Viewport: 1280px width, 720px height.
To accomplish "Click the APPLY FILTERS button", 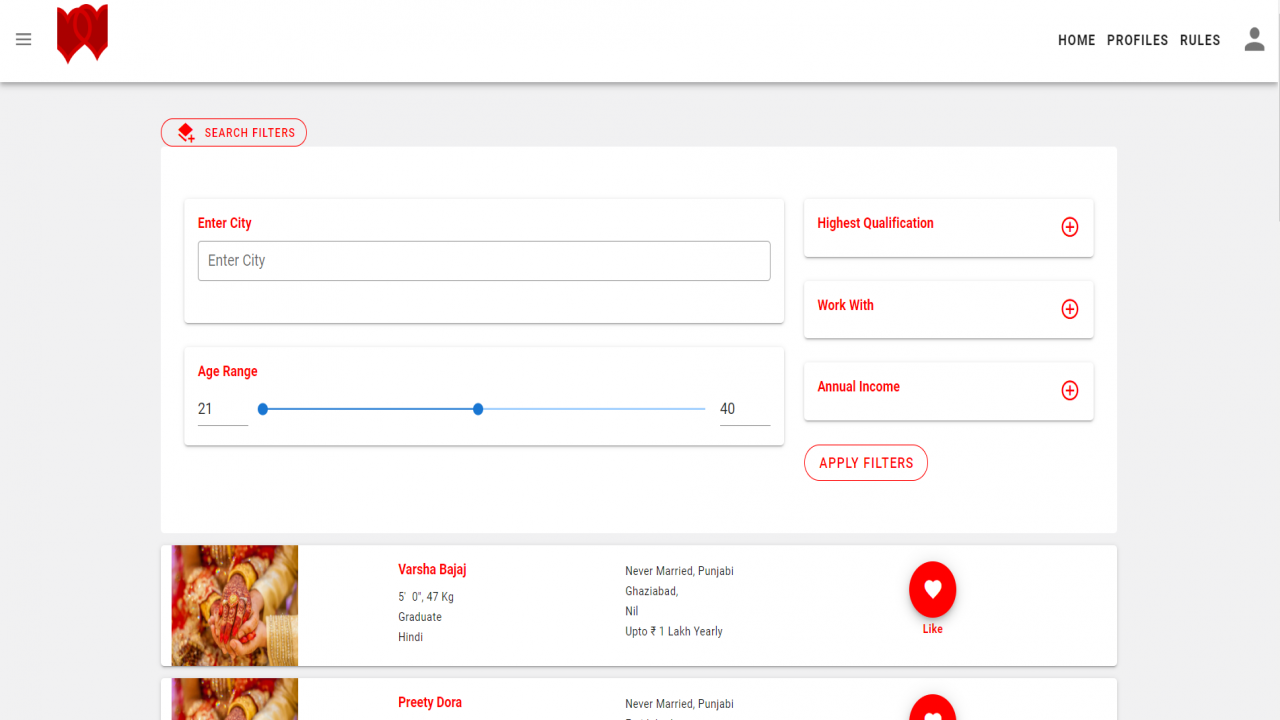I will [866, 463].
